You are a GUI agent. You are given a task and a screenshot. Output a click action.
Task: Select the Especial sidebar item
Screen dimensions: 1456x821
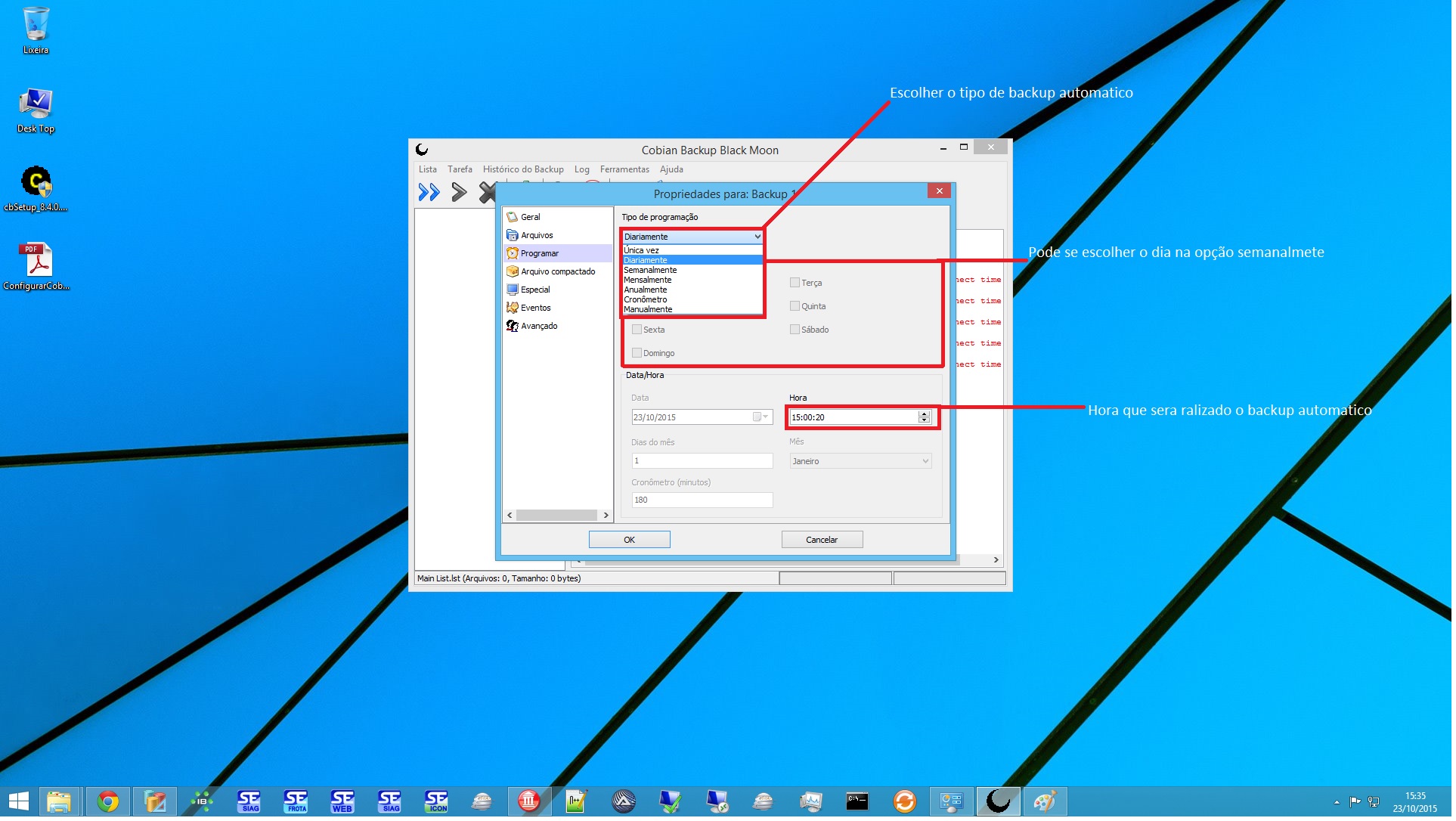536,290
